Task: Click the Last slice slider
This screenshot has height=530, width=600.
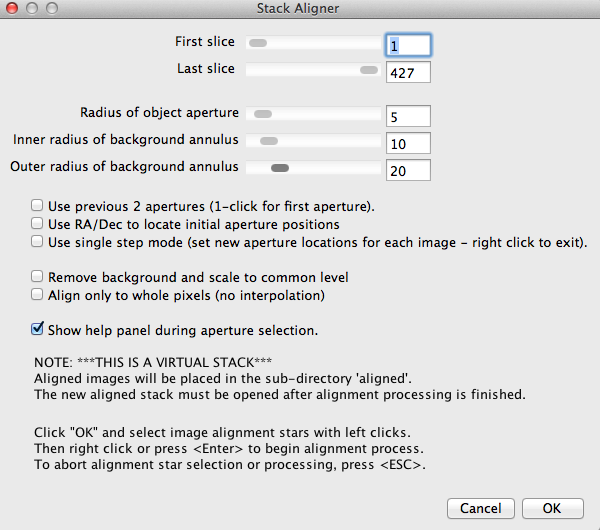Action: 313,71
